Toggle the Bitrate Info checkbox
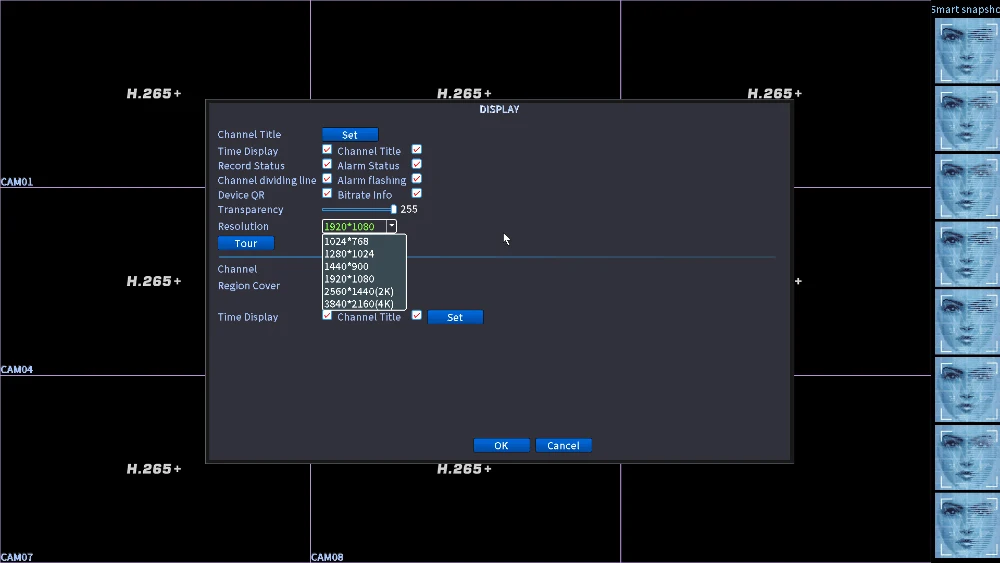Viewport: 1000px width, 563px height. coord(416,193)
